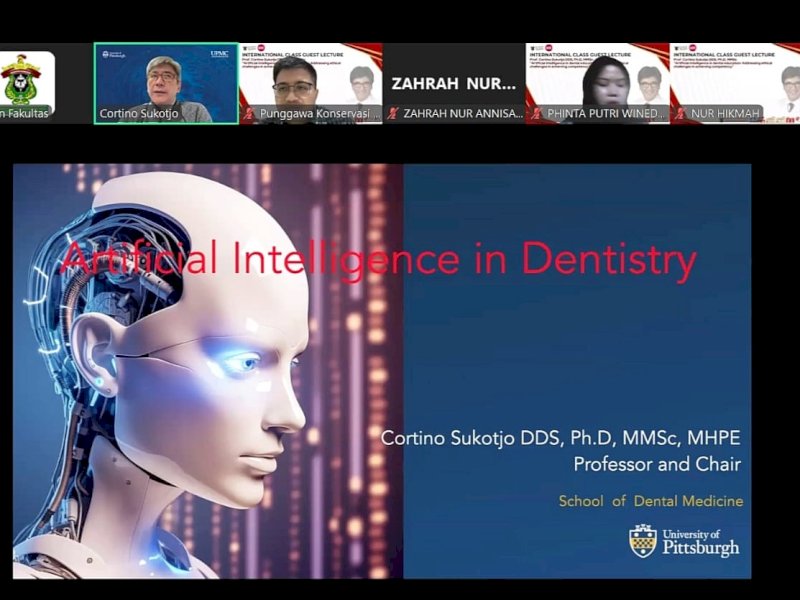Viewport: 800px width, 600px height.
Task: Unmute NUR HIKMAH's microphone
Action: pos(679,113)
